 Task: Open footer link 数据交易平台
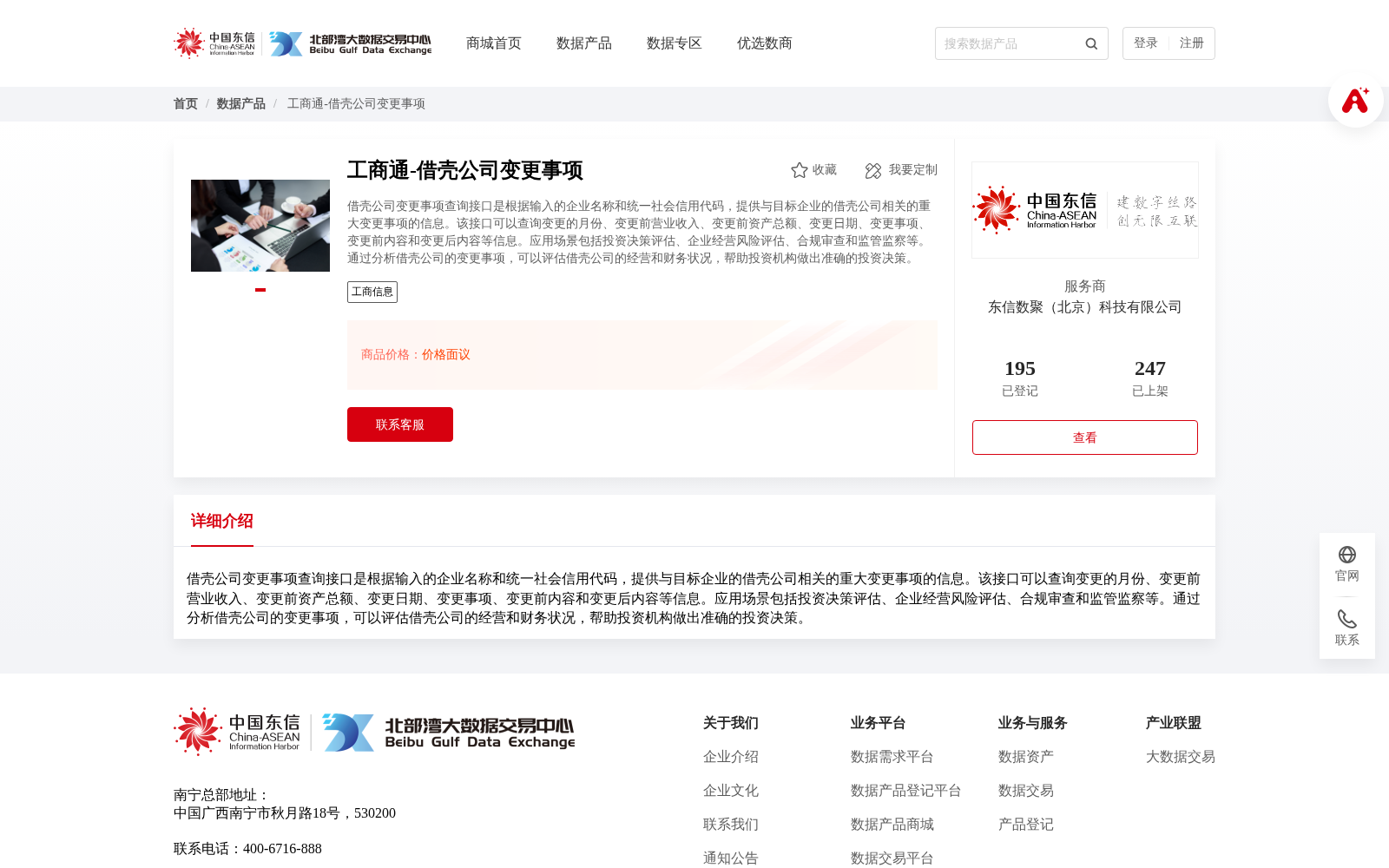[892, 858]
